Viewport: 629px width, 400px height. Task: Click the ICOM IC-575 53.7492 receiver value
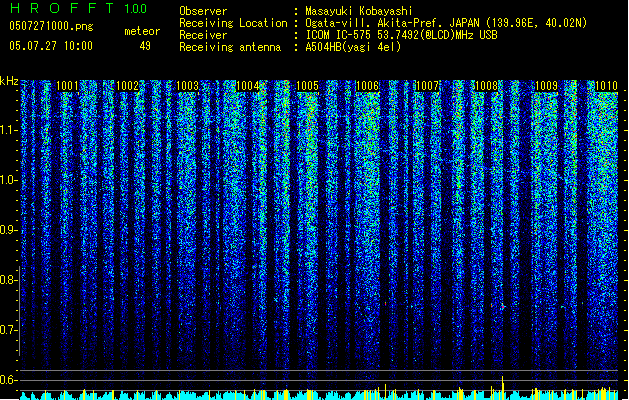(x=402, y=35)
